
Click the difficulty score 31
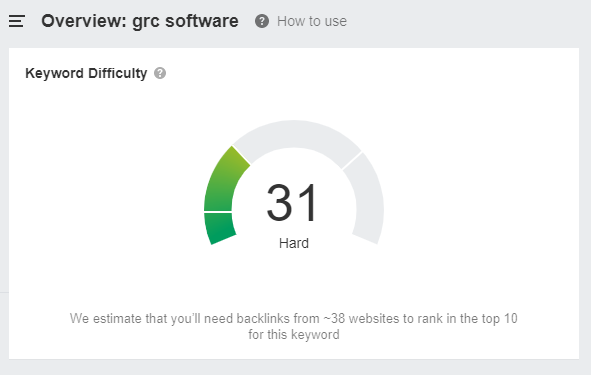(x=293, y=202)
